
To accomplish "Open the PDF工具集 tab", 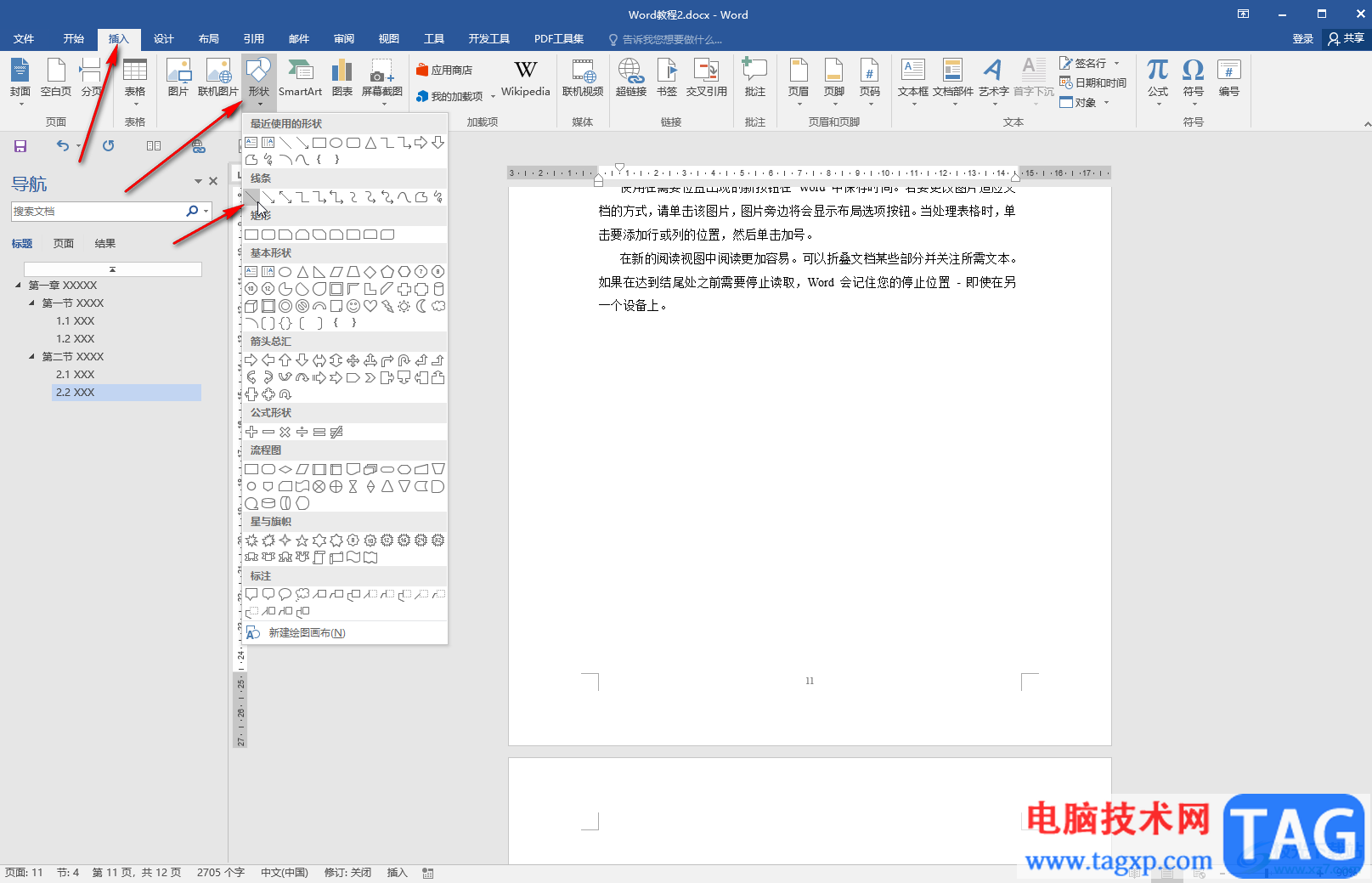I will click(559, 39).
